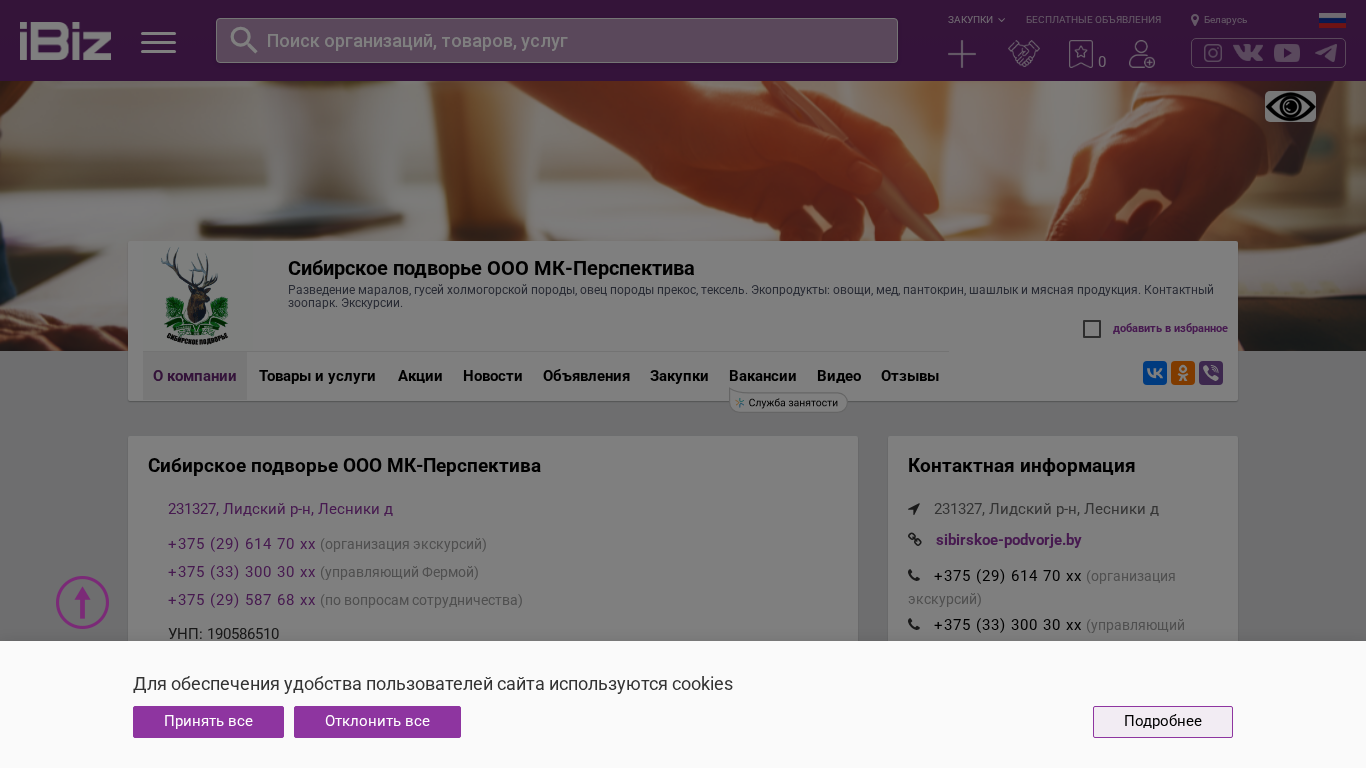1366x768 pixels.
Task: Click the УНП: 190586510 text
Action: point(224,634)
